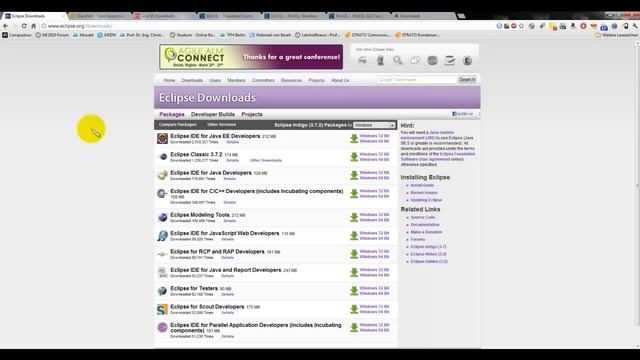Open the Resources navigation menu item
The width and height of the screenshot is (640, 360).
(291, 80)
